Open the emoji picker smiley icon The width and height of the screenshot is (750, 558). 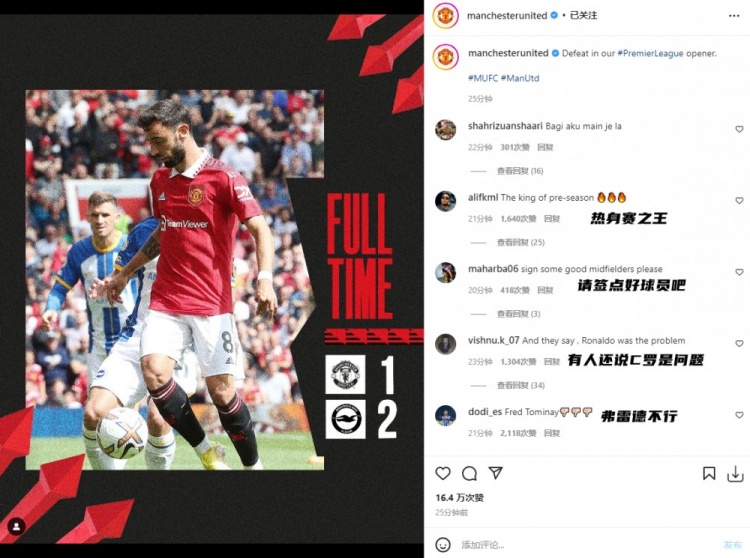point(443,545)
